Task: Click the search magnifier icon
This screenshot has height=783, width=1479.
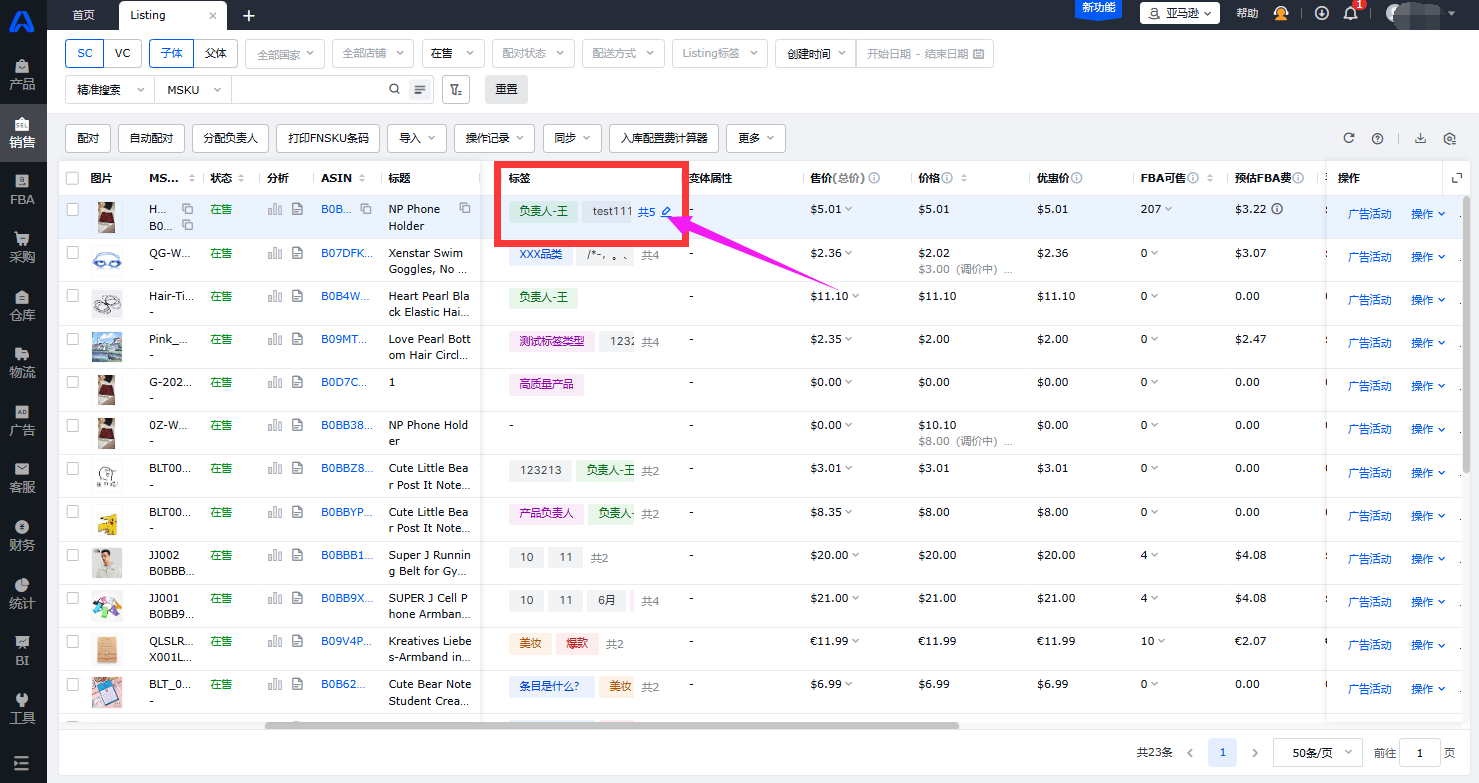Action: click(394, 89)
